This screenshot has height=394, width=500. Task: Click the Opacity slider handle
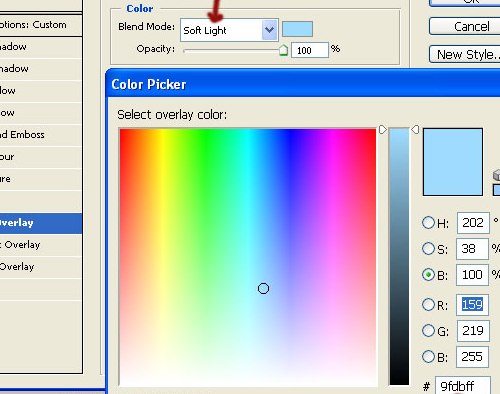point(283,50)
